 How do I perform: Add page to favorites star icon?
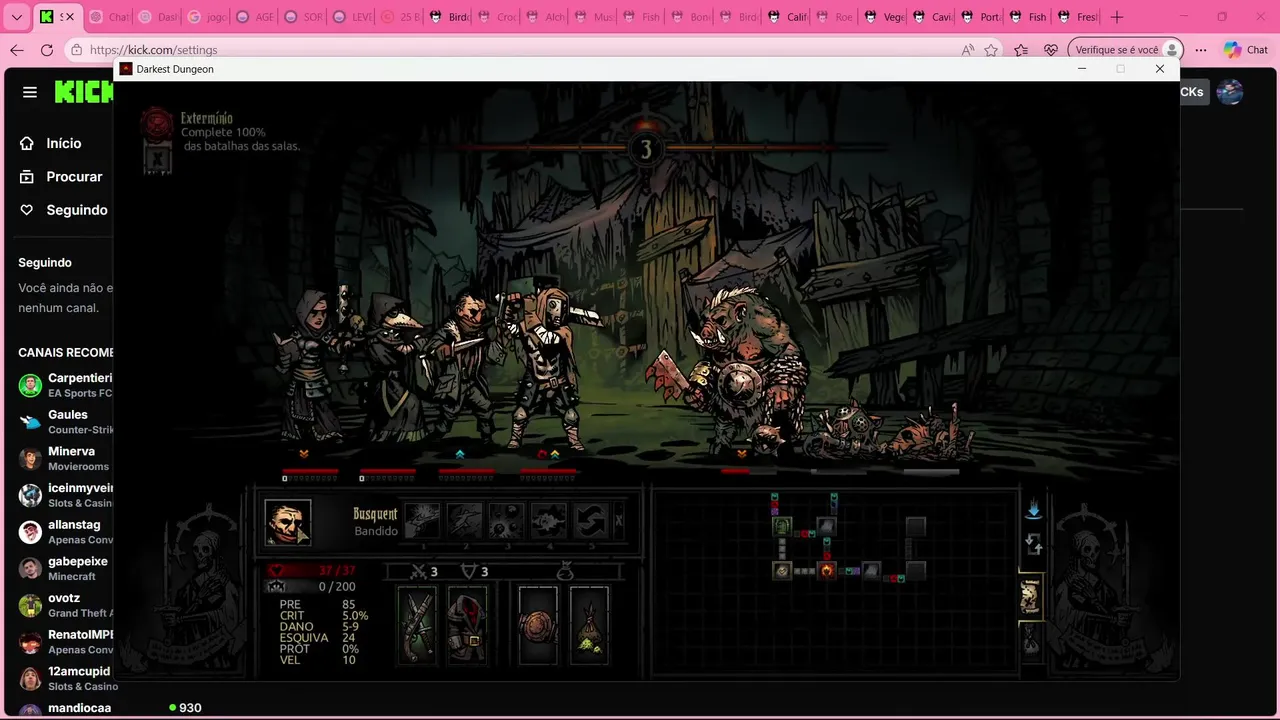(x=991, y=50)
